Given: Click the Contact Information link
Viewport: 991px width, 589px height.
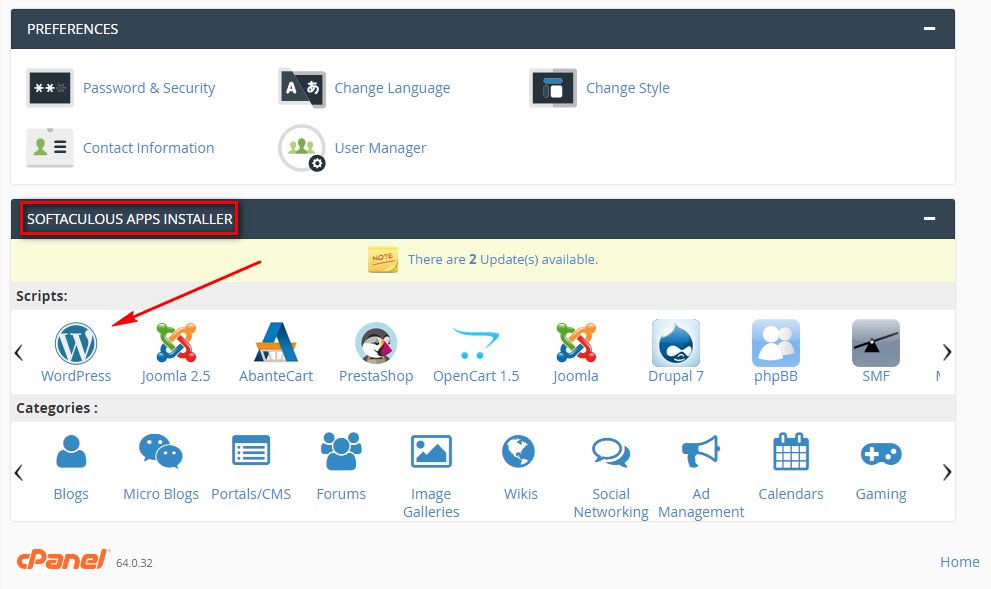Looking at the screenshot, I should click(149, 148).
